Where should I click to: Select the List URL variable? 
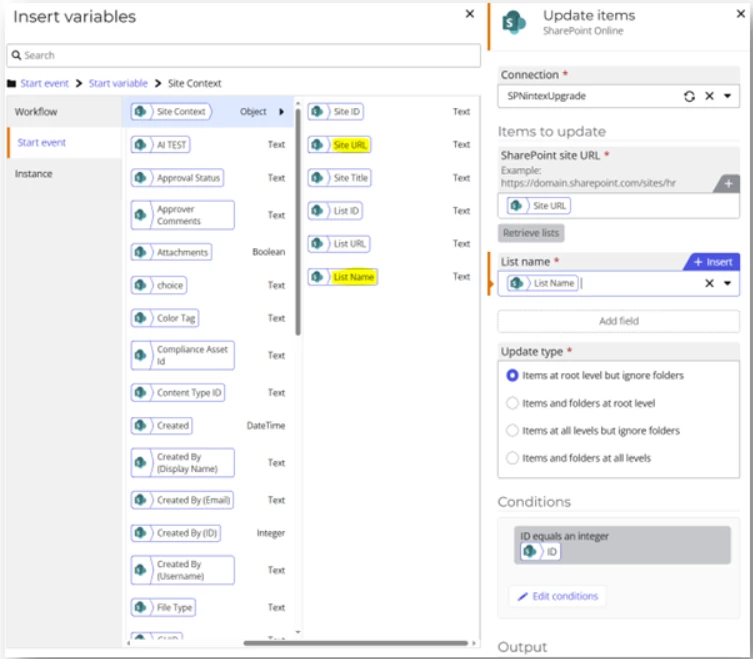pos(339,244)
